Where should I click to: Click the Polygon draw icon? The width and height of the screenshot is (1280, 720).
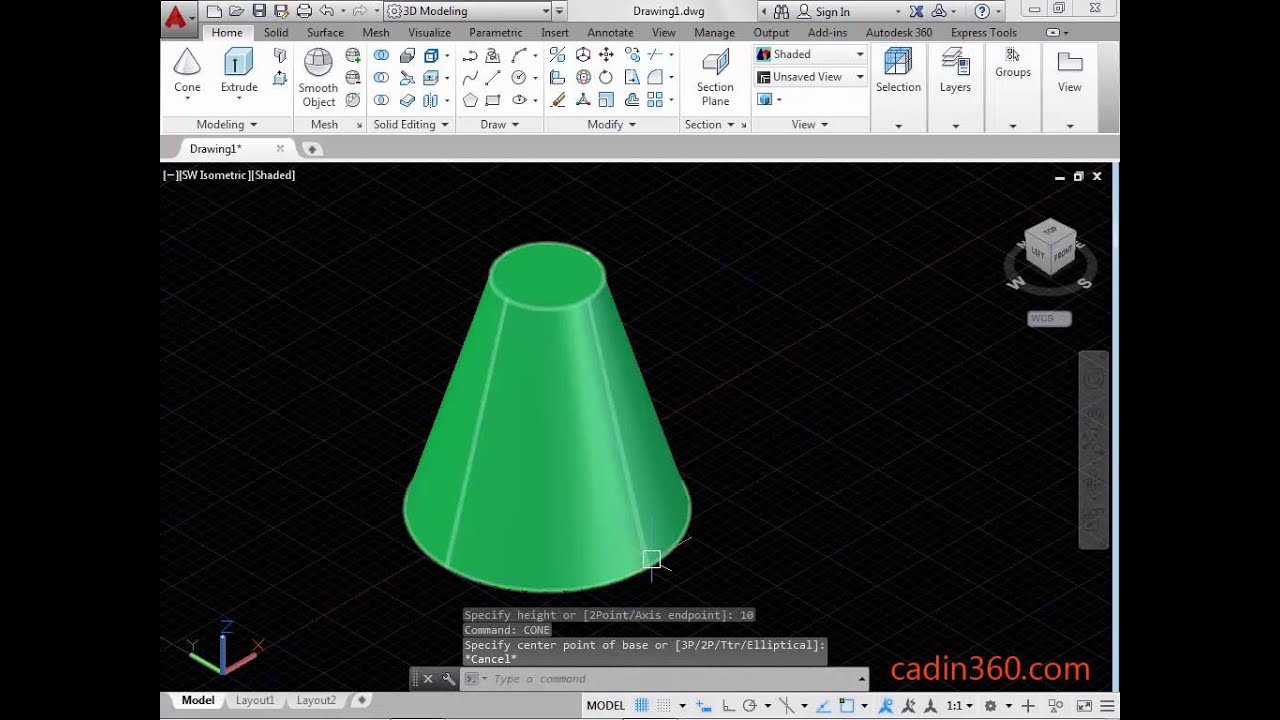point(469,100)
